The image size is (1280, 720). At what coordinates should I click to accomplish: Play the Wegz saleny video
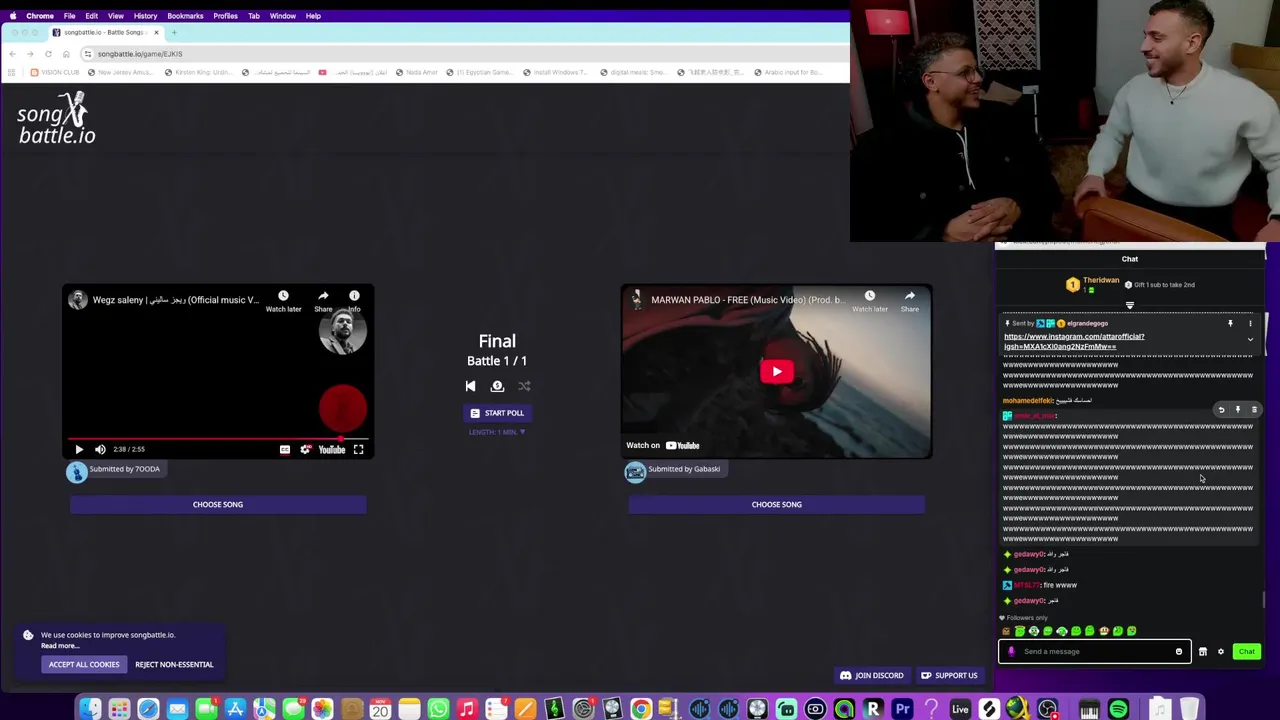coord(79,449)
